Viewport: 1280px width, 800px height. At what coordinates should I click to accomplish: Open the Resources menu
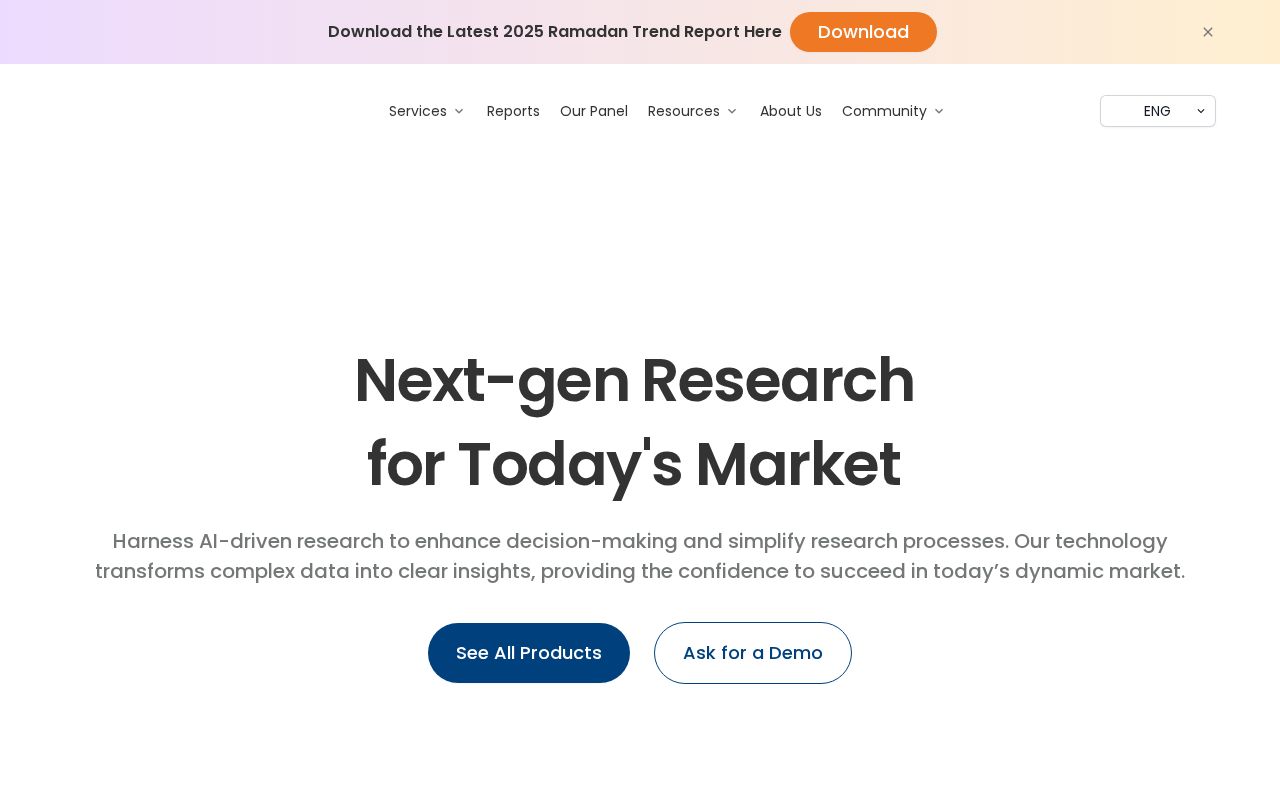[x=684, y=111]
